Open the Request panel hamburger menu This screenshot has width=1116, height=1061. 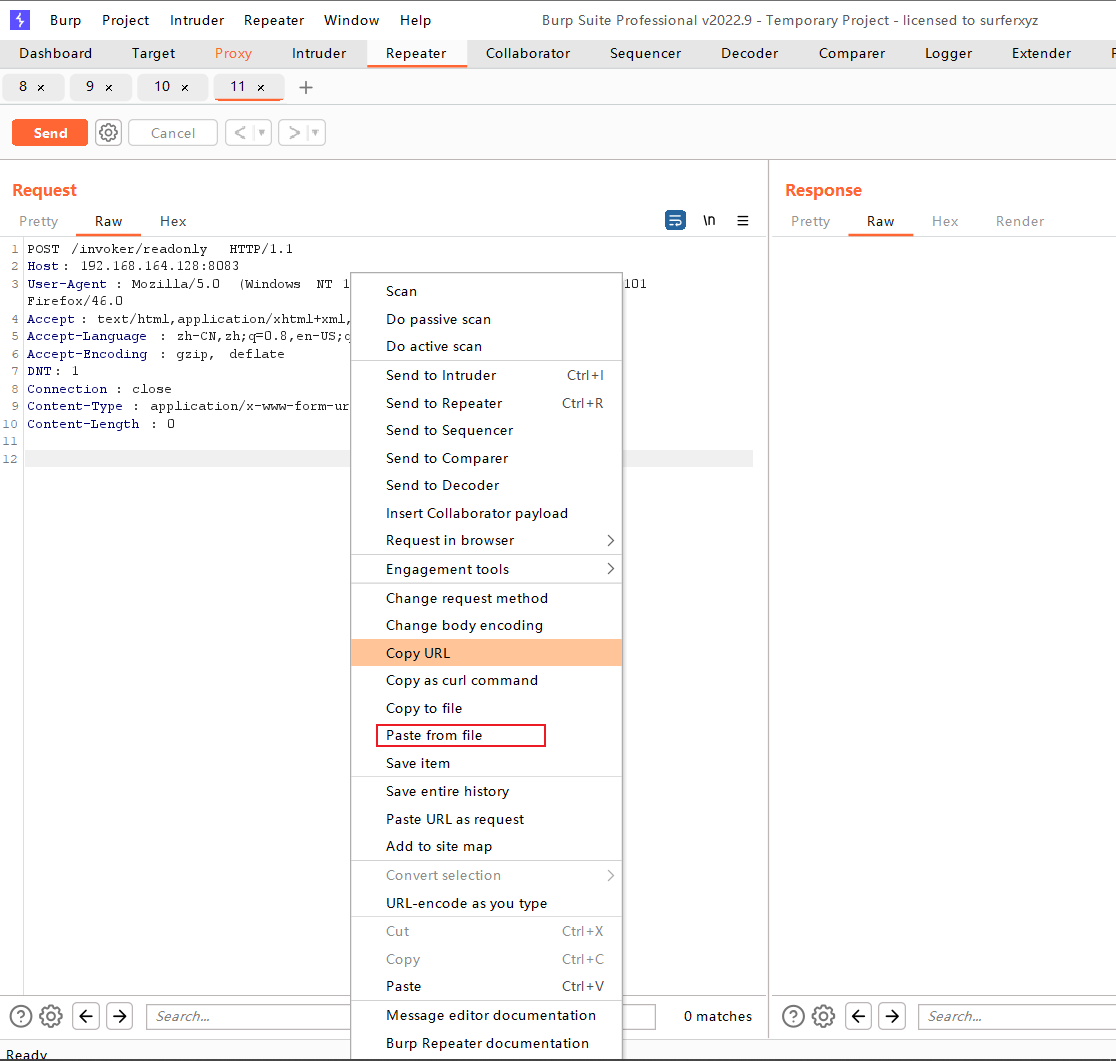pyautogui.click(x=743, y=221)
